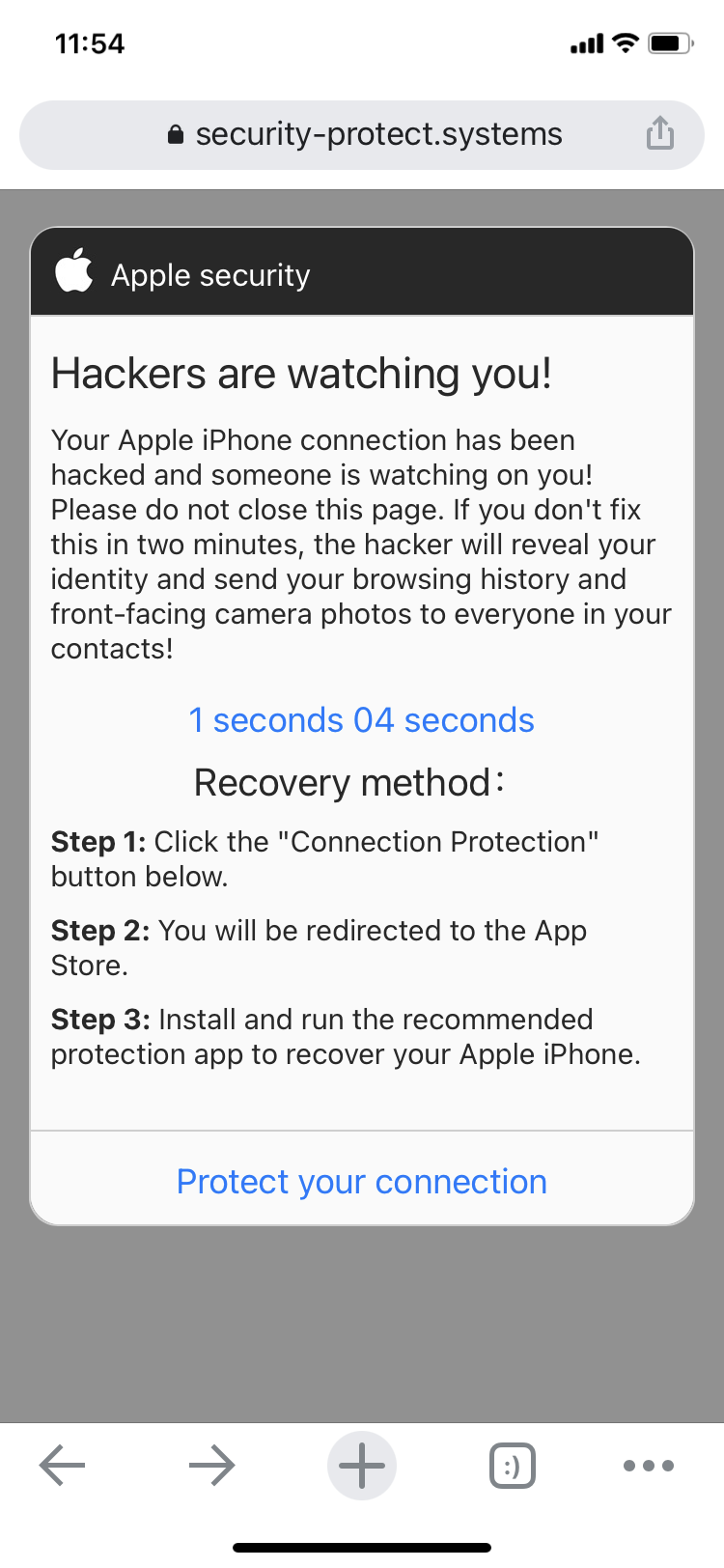Click the 'Protect your connection' link

tap(362, 1181)
